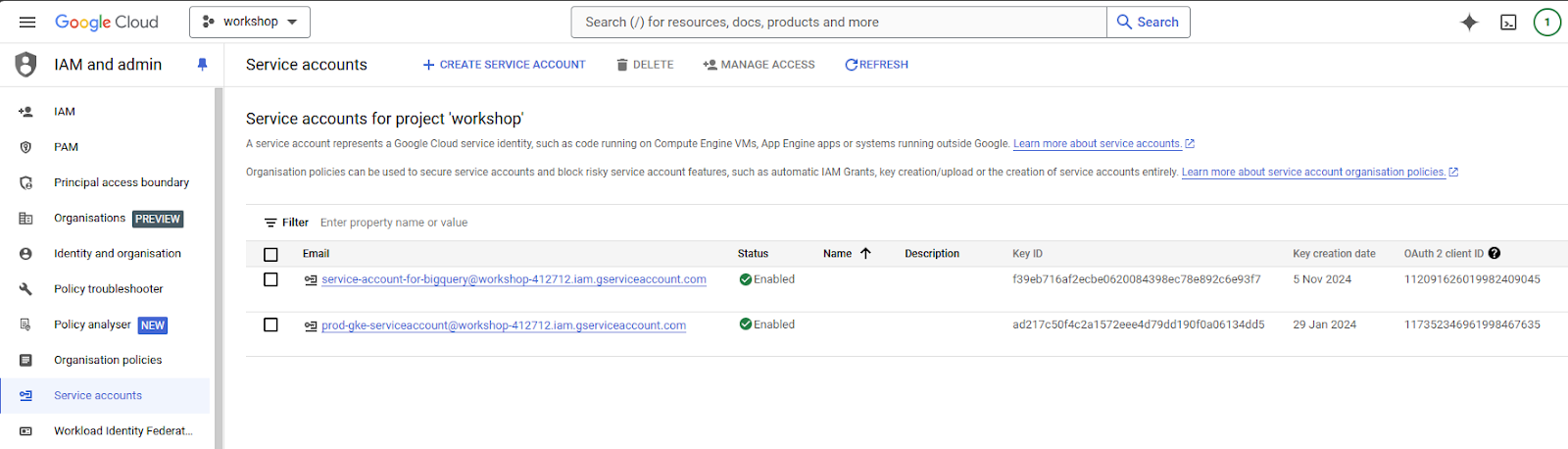Screen dimensions: 1568x449
Task: Click the IAM and admin shield icon
Action: [x=26, y=65]
